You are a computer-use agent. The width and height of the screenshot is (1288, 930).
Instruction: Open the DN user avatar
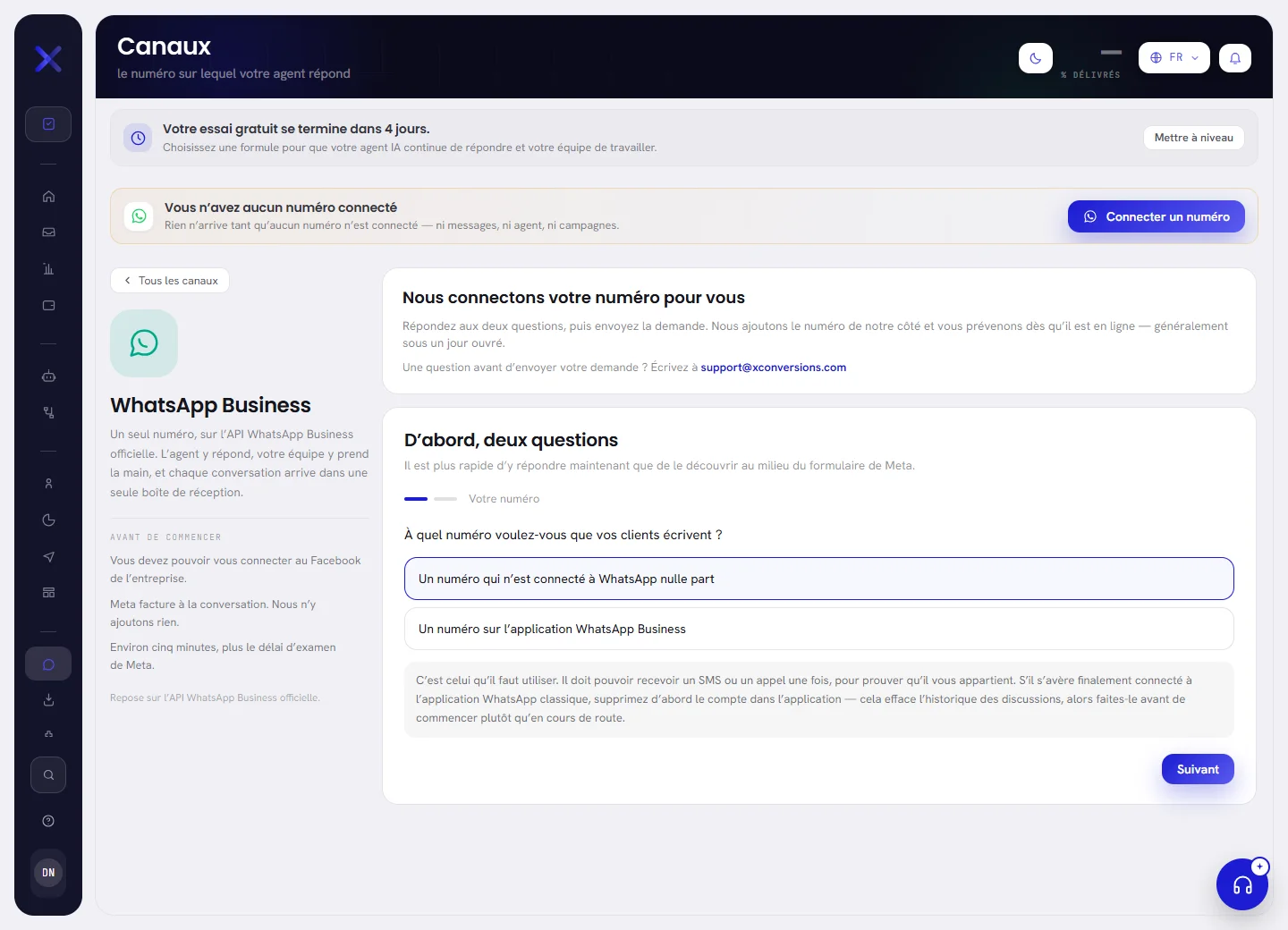point(48,873)
